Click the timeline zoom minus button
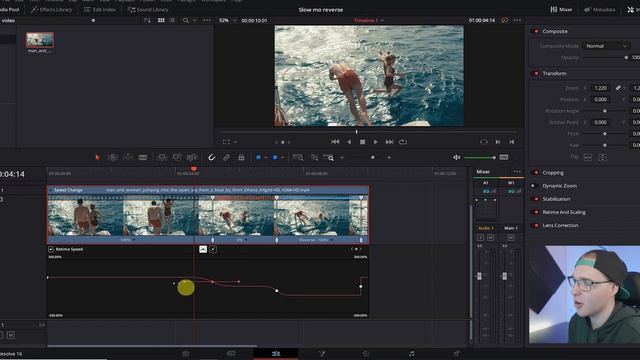Viewport: 640px width, 360px height. (x=342, y=158)
